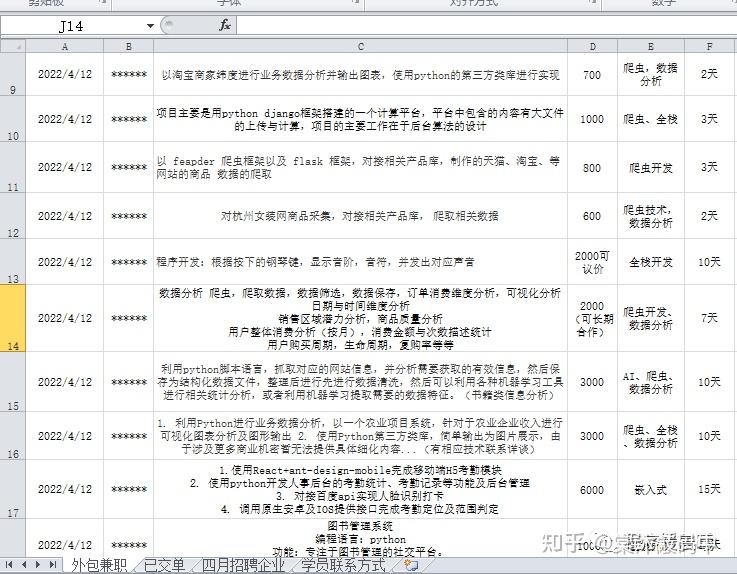Click cell '爬虫，数据分析' in row 9
The width and height of the screenshot is (737, 574).
coord(651,74)
